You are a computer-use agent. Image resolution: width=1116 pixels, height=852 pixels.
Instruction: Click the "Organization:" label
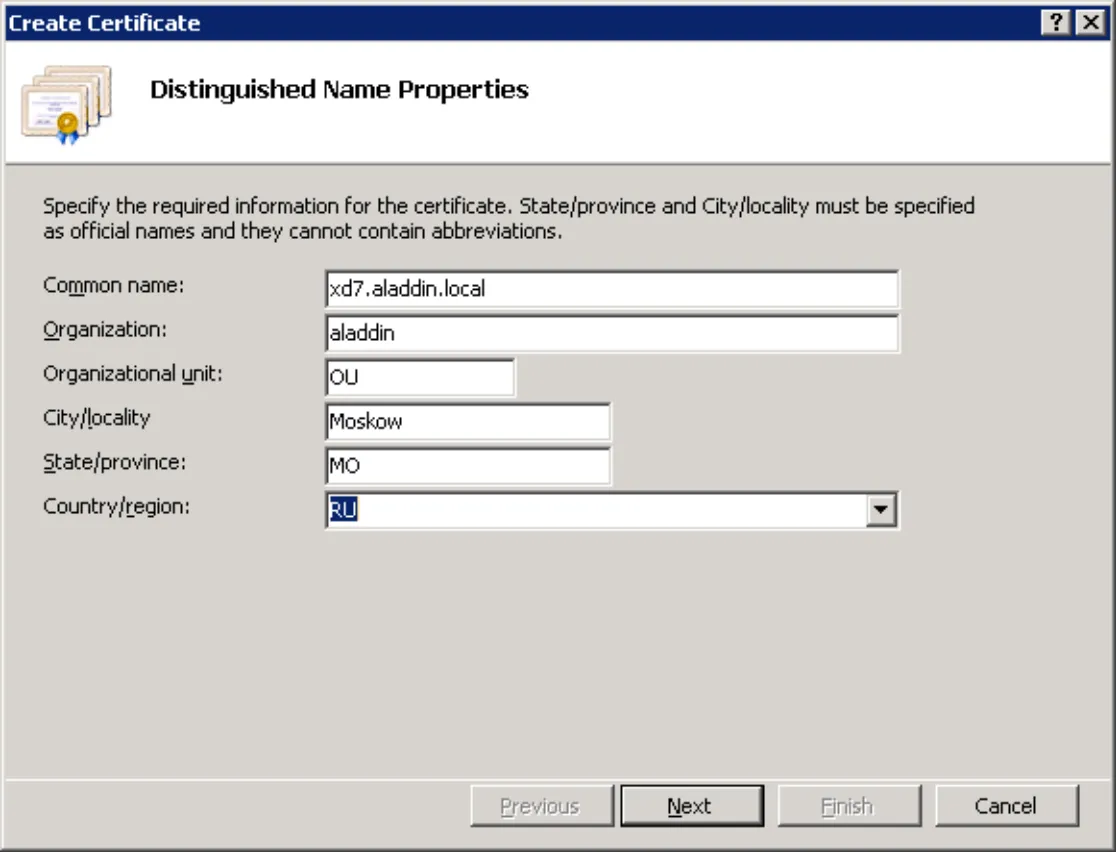point(105,330)
